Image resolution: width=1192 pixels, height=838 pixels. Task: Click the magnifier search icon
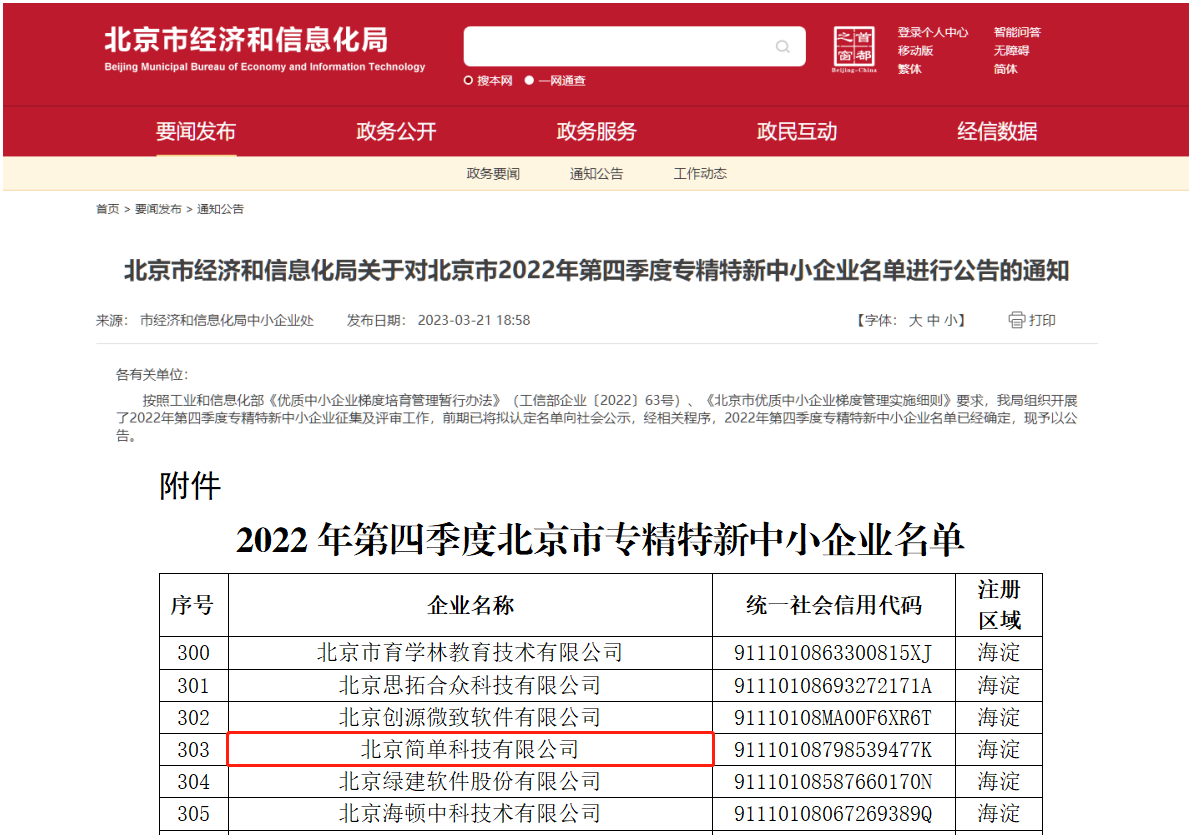click(783, 47)
